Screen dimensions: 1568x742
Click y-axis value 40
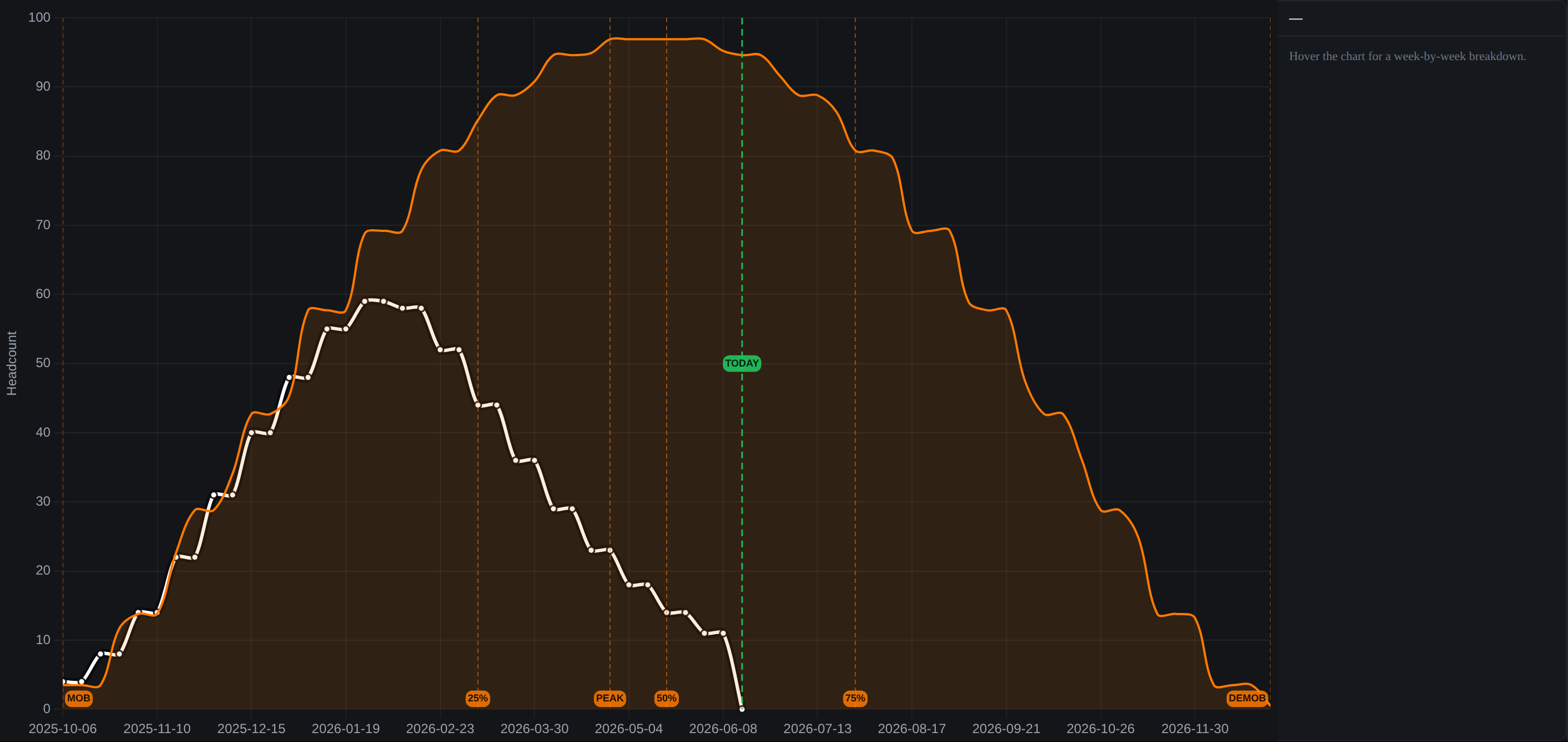pos(43,433)
